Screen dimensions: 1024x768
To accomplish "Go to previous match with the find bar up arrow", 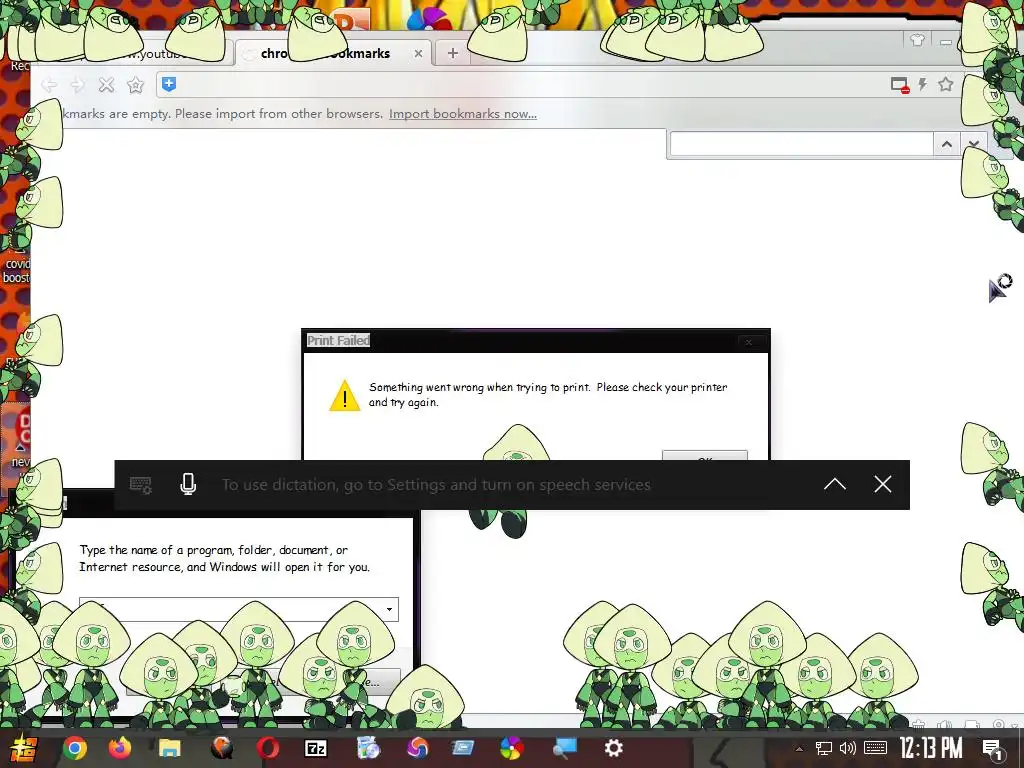I will tap(946, 144).
